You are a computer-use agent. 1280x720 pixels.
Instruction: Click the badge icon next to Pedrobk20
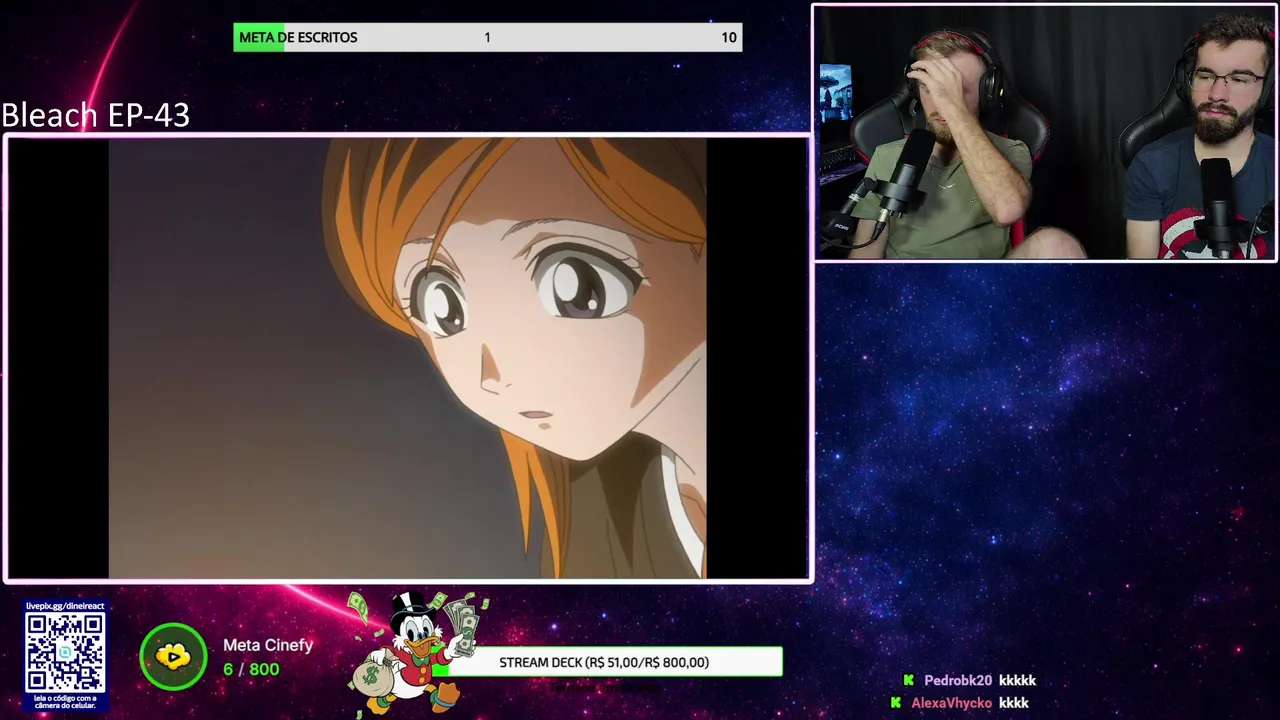coord(908,681)
